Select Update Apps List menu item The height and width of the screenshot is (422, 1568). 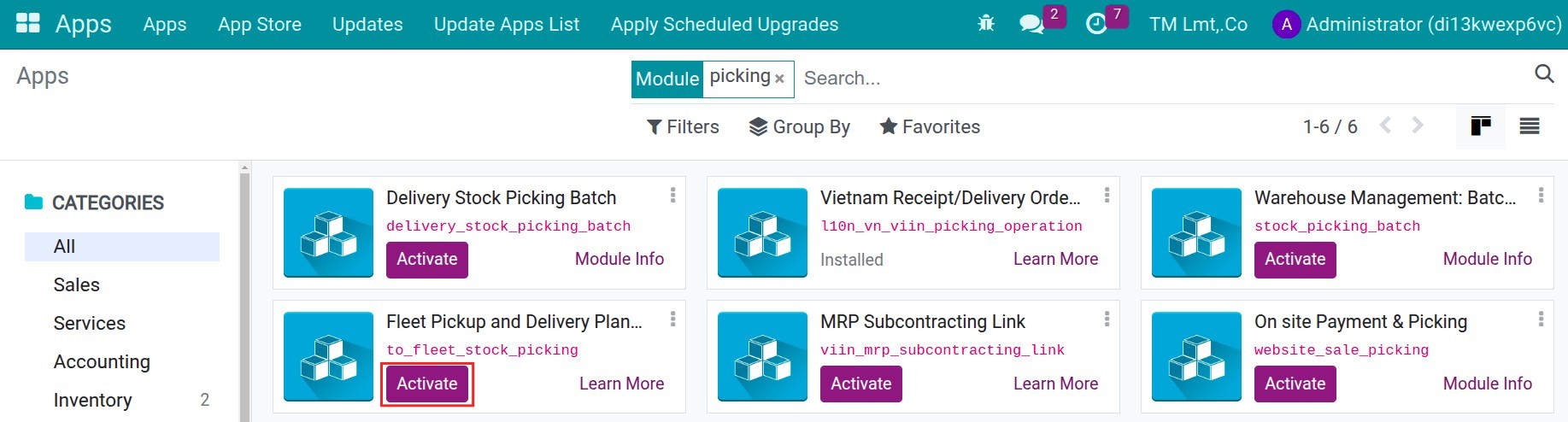pos(507,24)
